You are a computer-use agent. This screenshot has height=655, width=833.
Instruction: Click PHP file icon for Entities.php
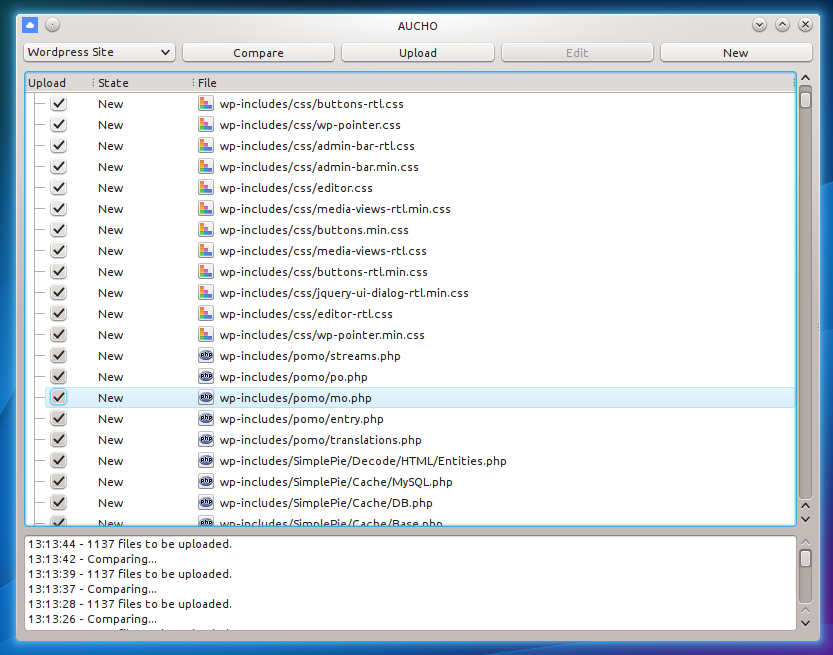click(x=206, y=460)
